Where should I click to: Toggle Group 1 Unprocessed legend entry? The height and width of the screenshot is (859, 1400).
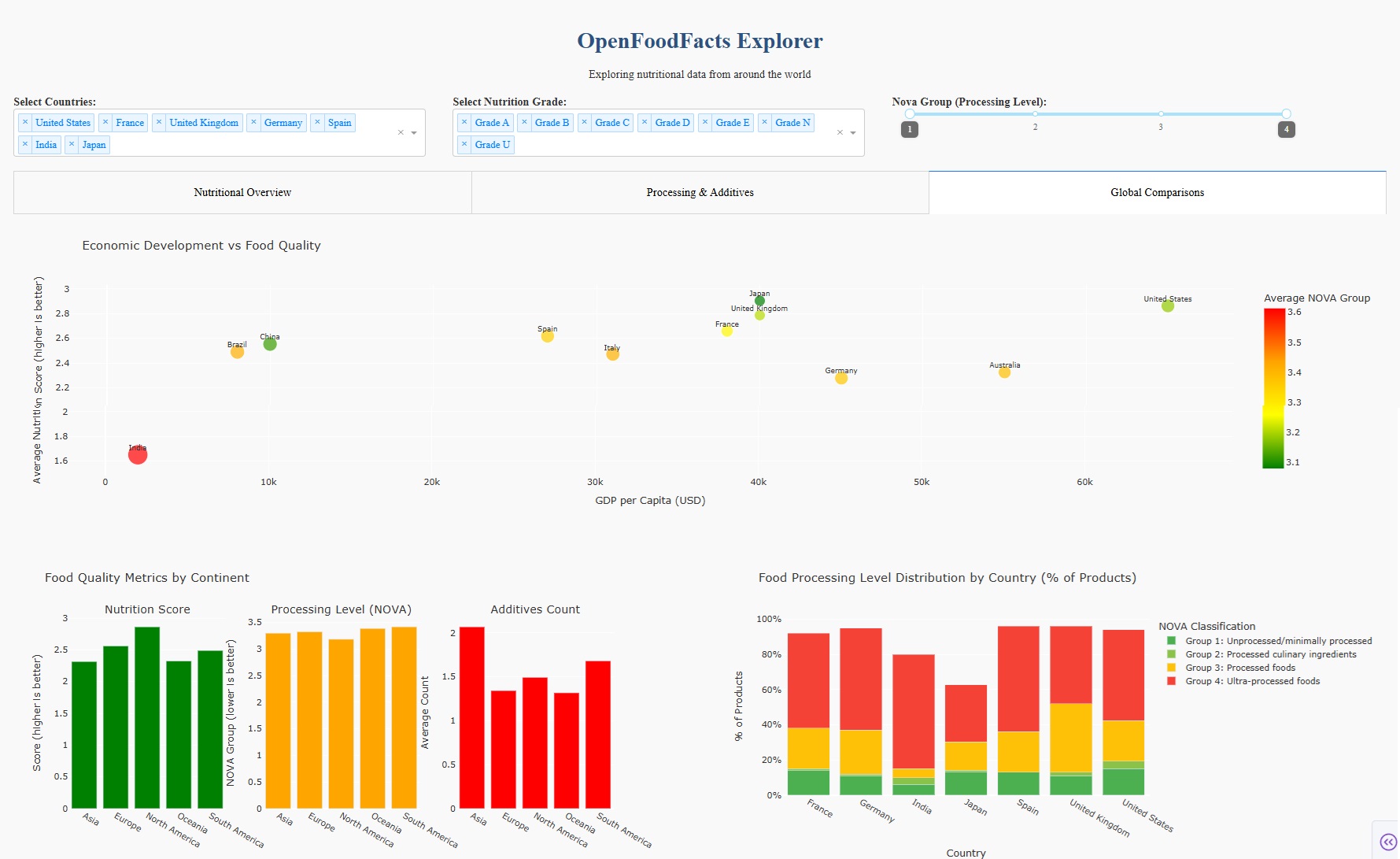pyautogui.click(x=1270, y=641)
